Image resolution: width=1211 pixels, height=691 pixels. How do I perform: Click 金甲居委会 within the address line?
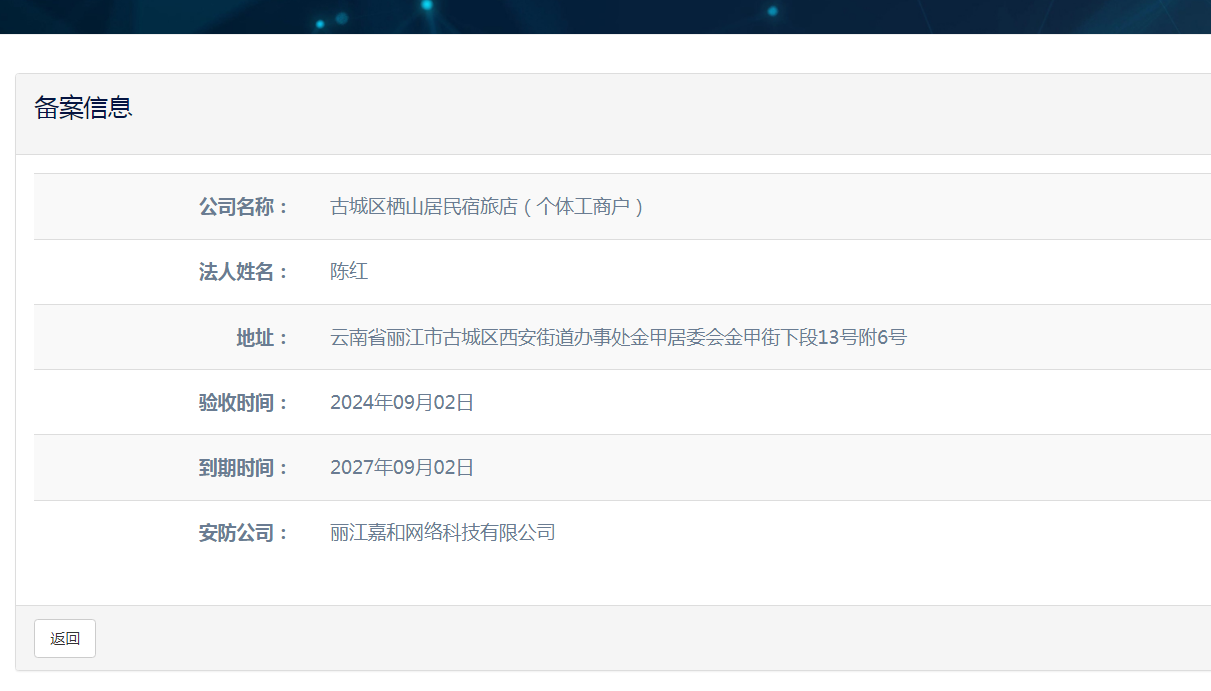[x=678, y=338]
